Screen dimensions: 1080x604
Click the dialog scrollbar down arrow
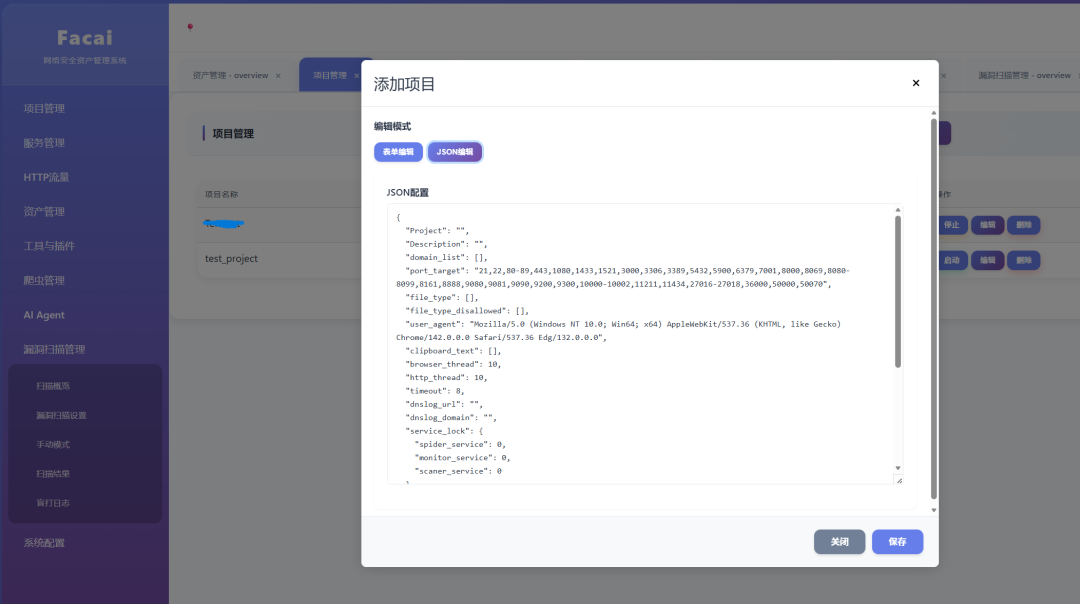pyautogui.click(x=933, y=510)
